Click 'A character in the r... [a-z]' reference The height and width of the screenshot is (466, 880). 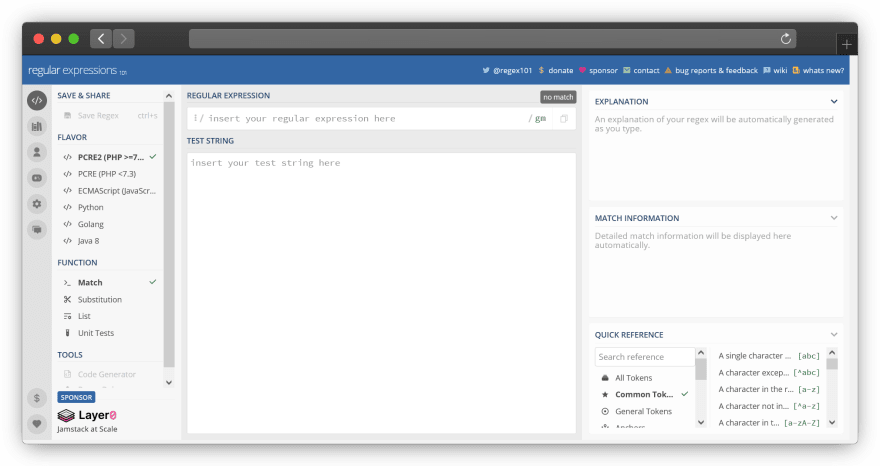[x=768, y=389]
